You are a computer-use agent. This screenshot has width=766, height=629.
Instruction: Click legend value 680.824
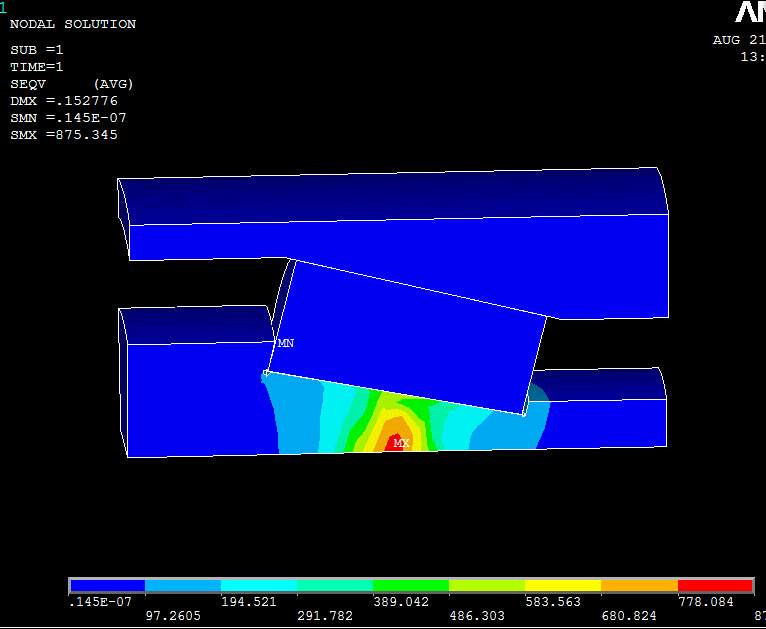629,616
